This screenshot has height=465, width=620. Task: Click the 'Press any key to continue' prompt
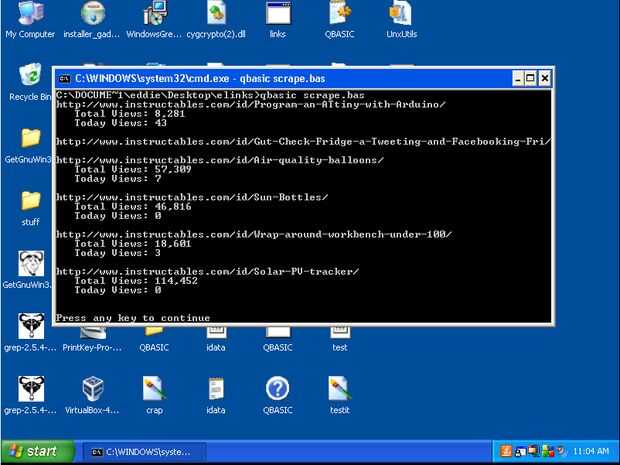coord(133,318)
